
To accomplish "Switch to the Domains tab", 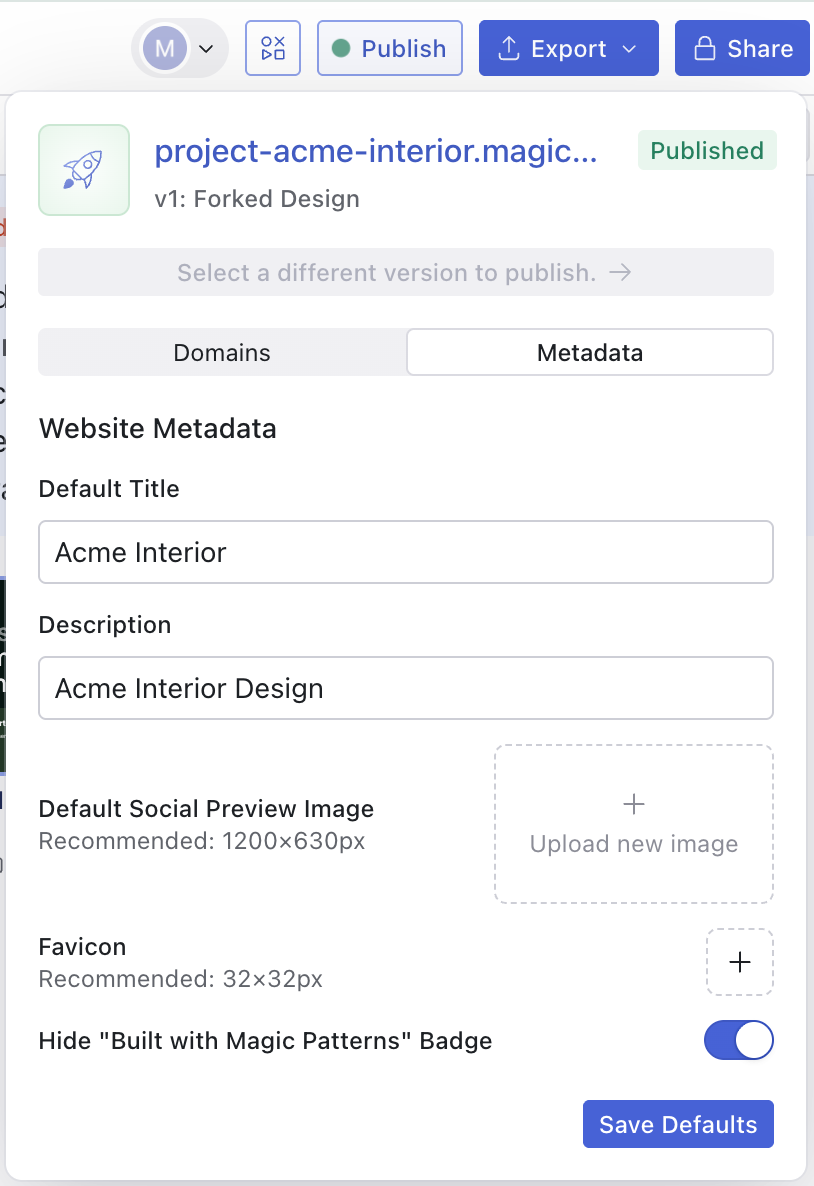I will [221, 352].
